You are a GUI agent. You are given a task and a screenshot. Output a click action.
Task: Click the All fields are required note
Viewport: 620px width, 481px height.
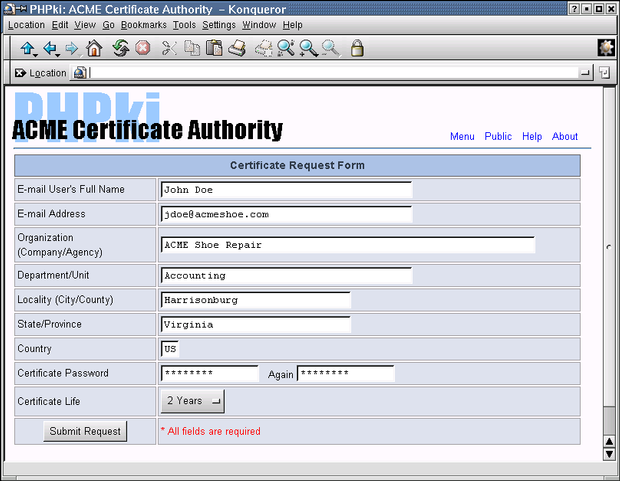tap(211, 431)
